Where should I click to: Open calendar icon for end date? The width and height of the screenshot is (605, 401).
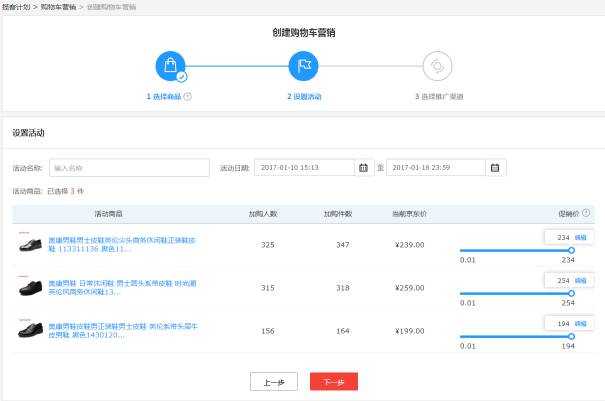[x=495, y=167]
